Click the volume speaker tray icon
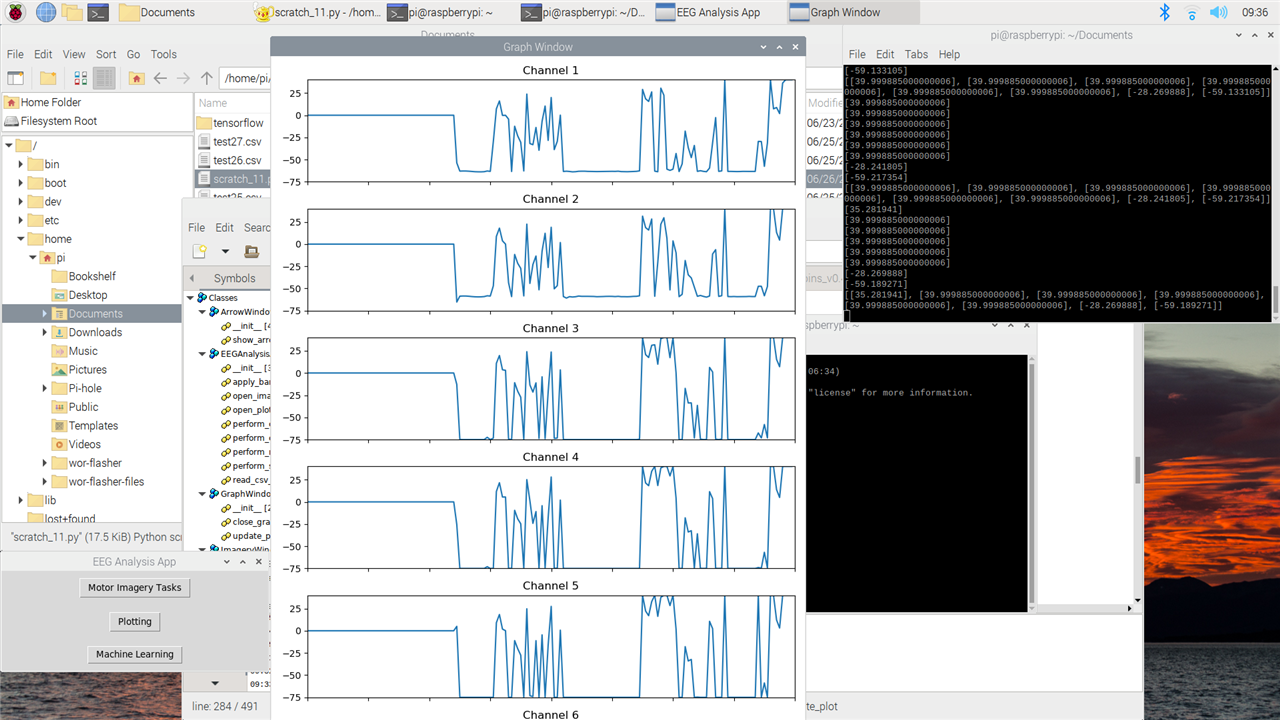This screenshot has width=1280, height=720. coord(1218,12)
